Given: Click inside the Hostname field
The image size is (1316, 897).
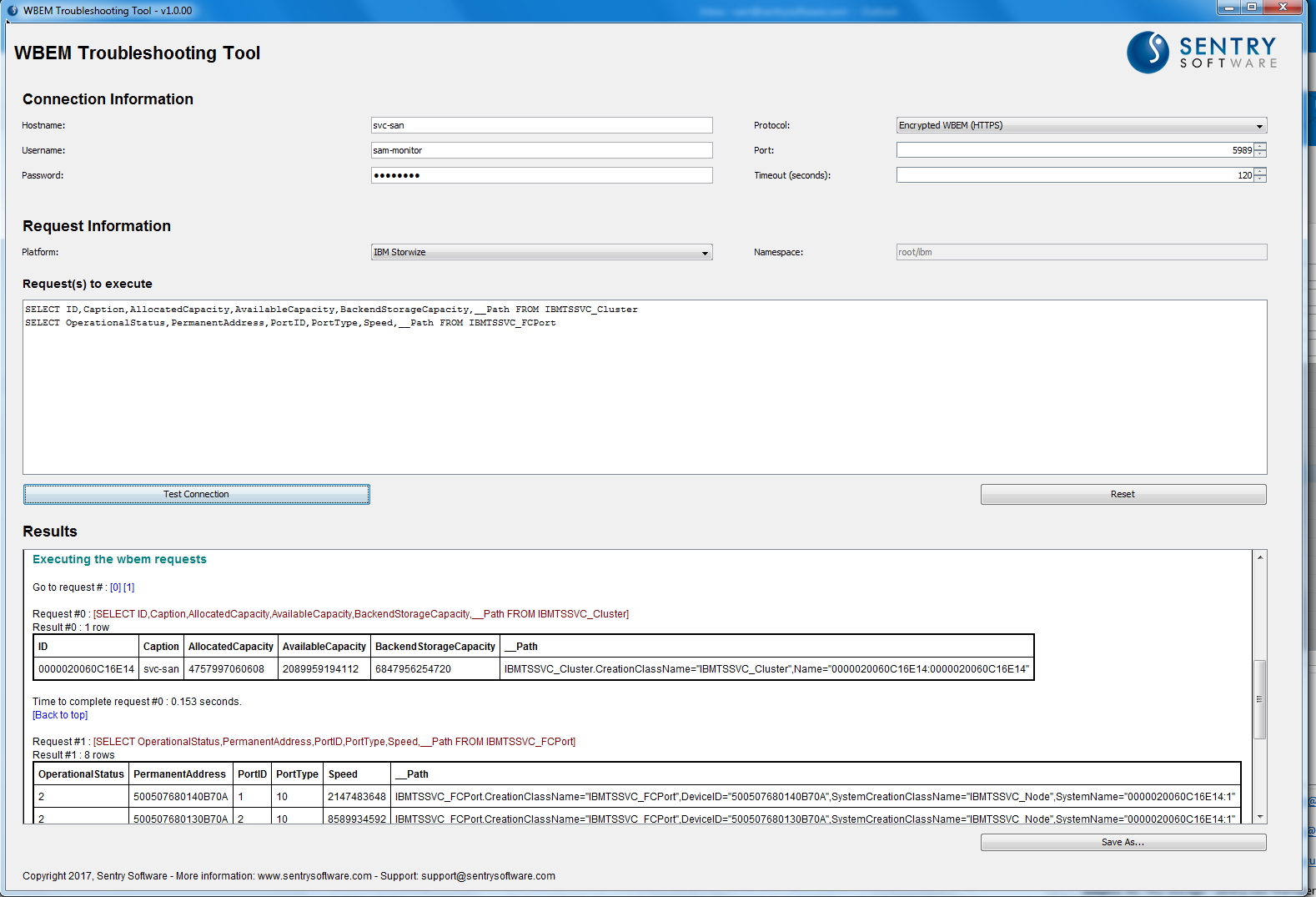Looking at the screenshot, I should click(x=541, y=125).
